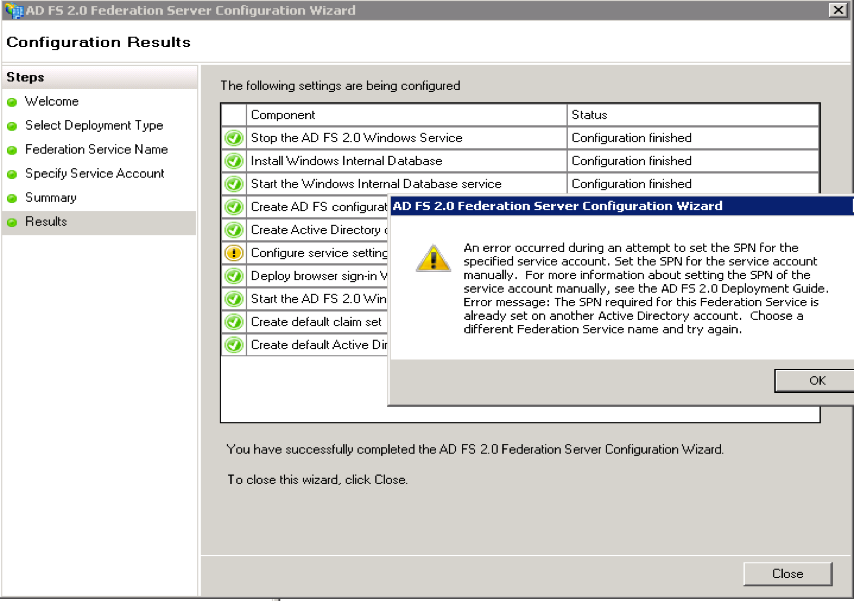Click the AD FS wizard title bar icon
Viewport: 854px width, 601px height.
click(14, 10)
